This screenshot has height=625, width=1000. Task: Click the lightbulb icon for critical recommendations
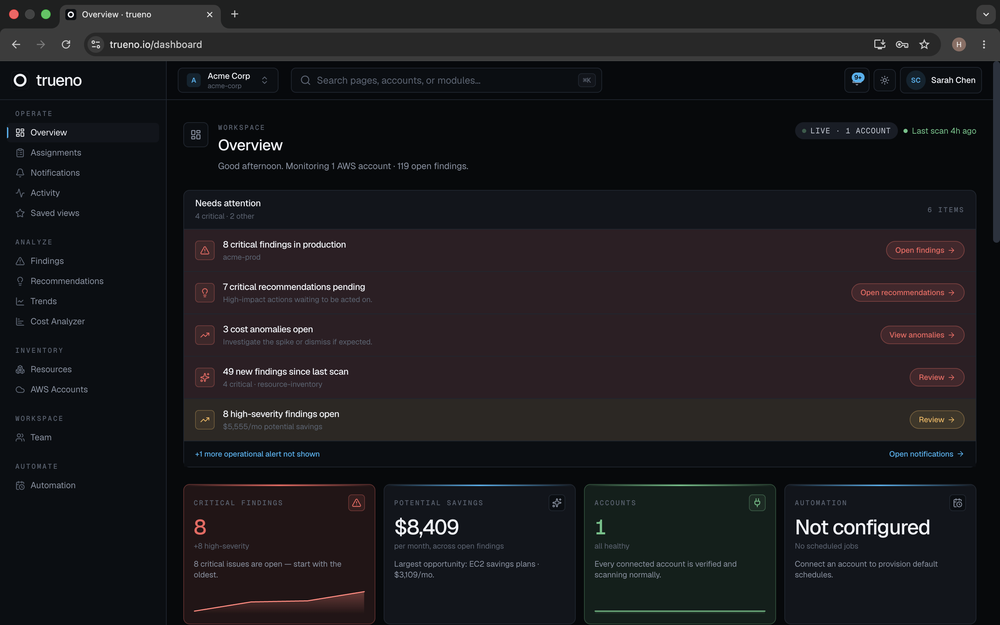(x=205, y=293)
